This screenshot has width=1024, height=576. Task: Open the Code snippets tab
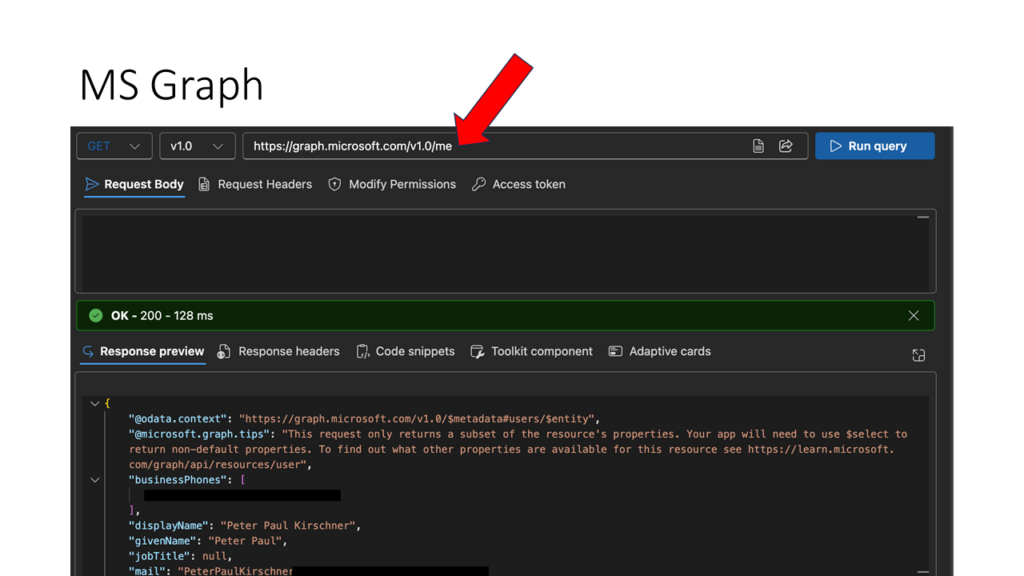406,352
